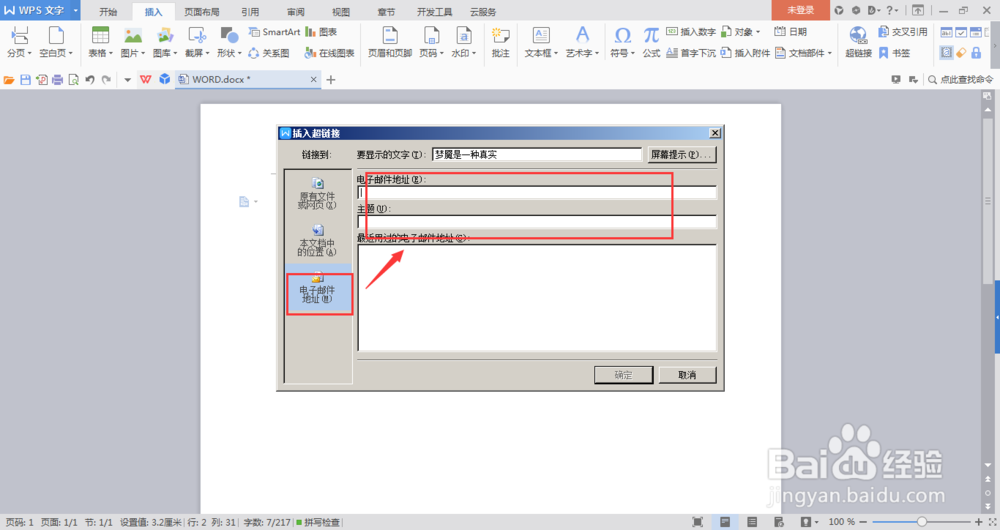Add a watermark (水印)
The height and width of the screenshot is (530, 1000).
coord(464,42)
